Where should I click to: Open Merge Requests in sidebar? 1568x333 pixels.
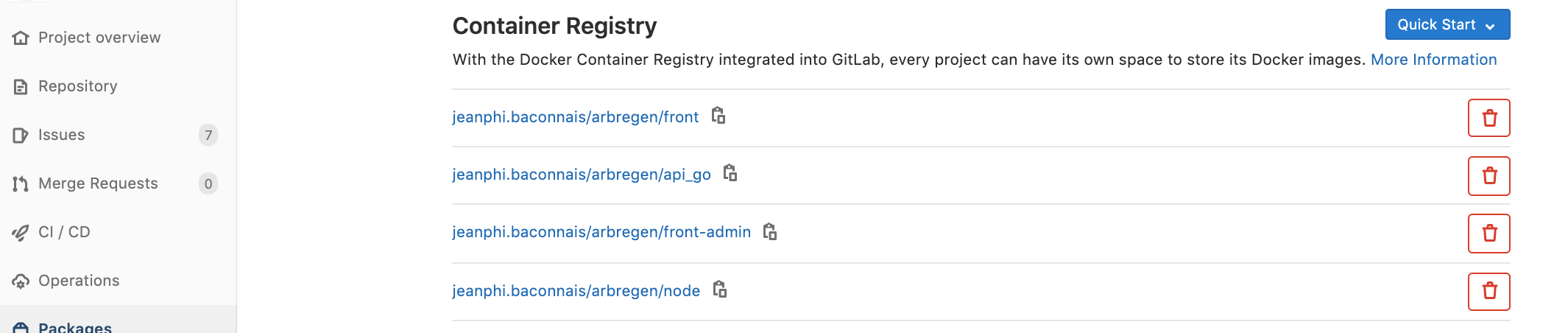tap(98, 183)
